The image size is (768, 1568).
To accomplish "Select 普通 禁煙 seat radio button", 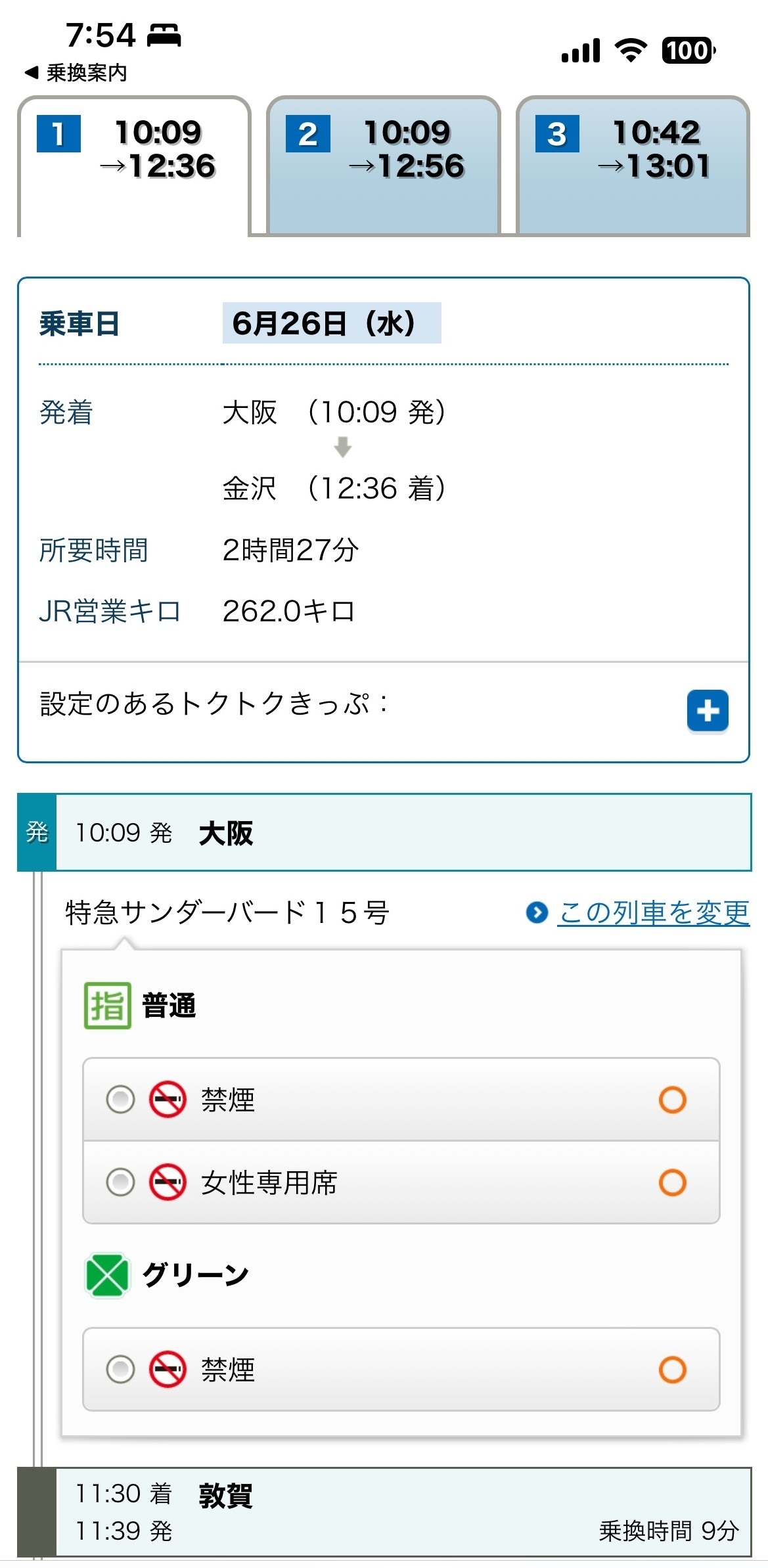I will click(x=120, y=1100).
